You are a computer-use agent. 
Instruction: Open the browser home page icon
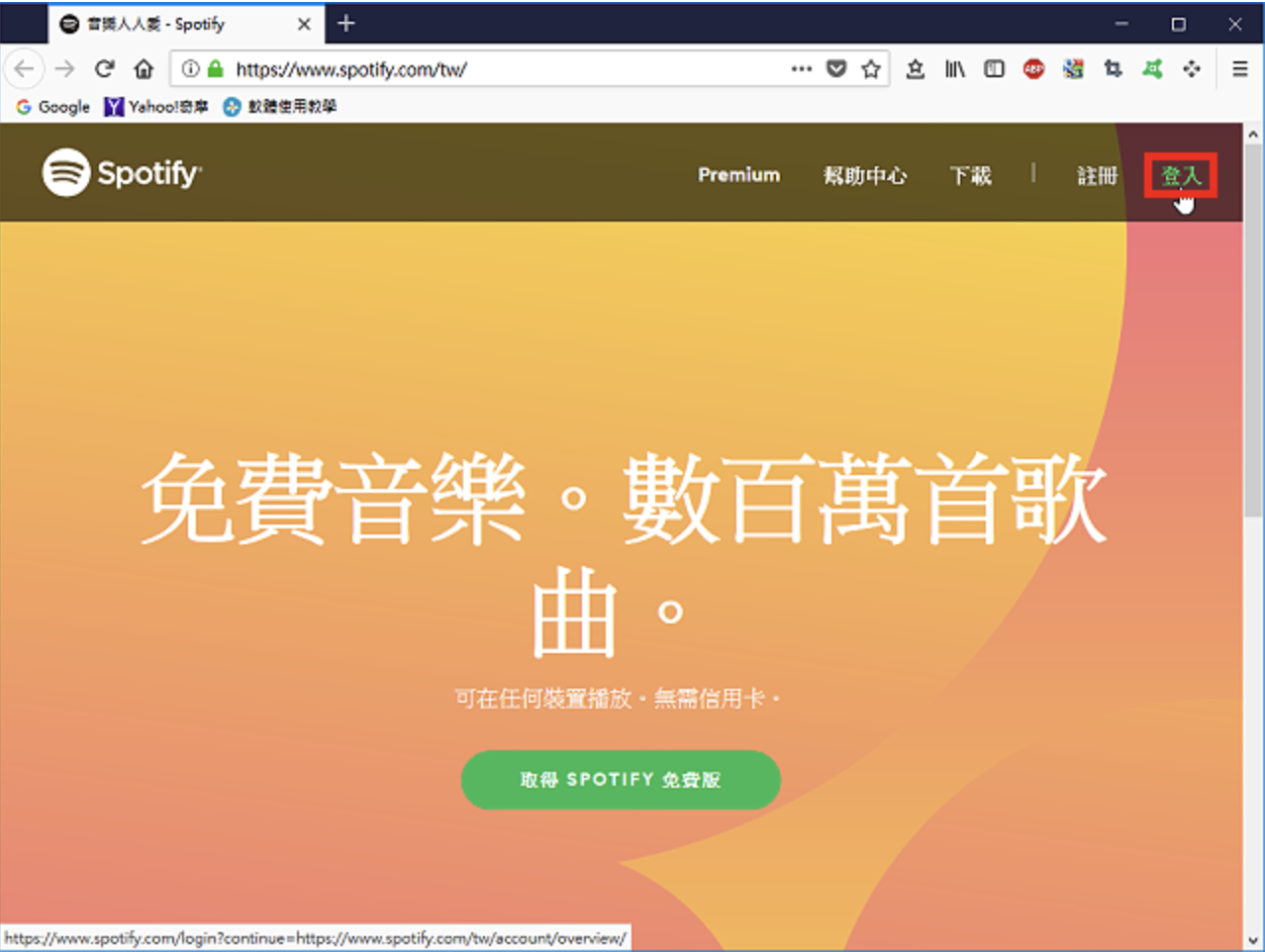(x=144, y=68)
